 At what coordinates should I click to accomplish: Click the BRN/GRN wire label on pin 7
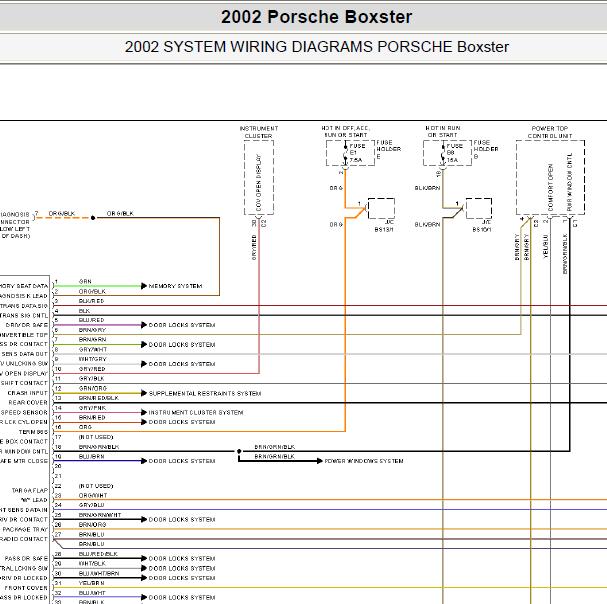pyautogui.click(x=92, y=340)
